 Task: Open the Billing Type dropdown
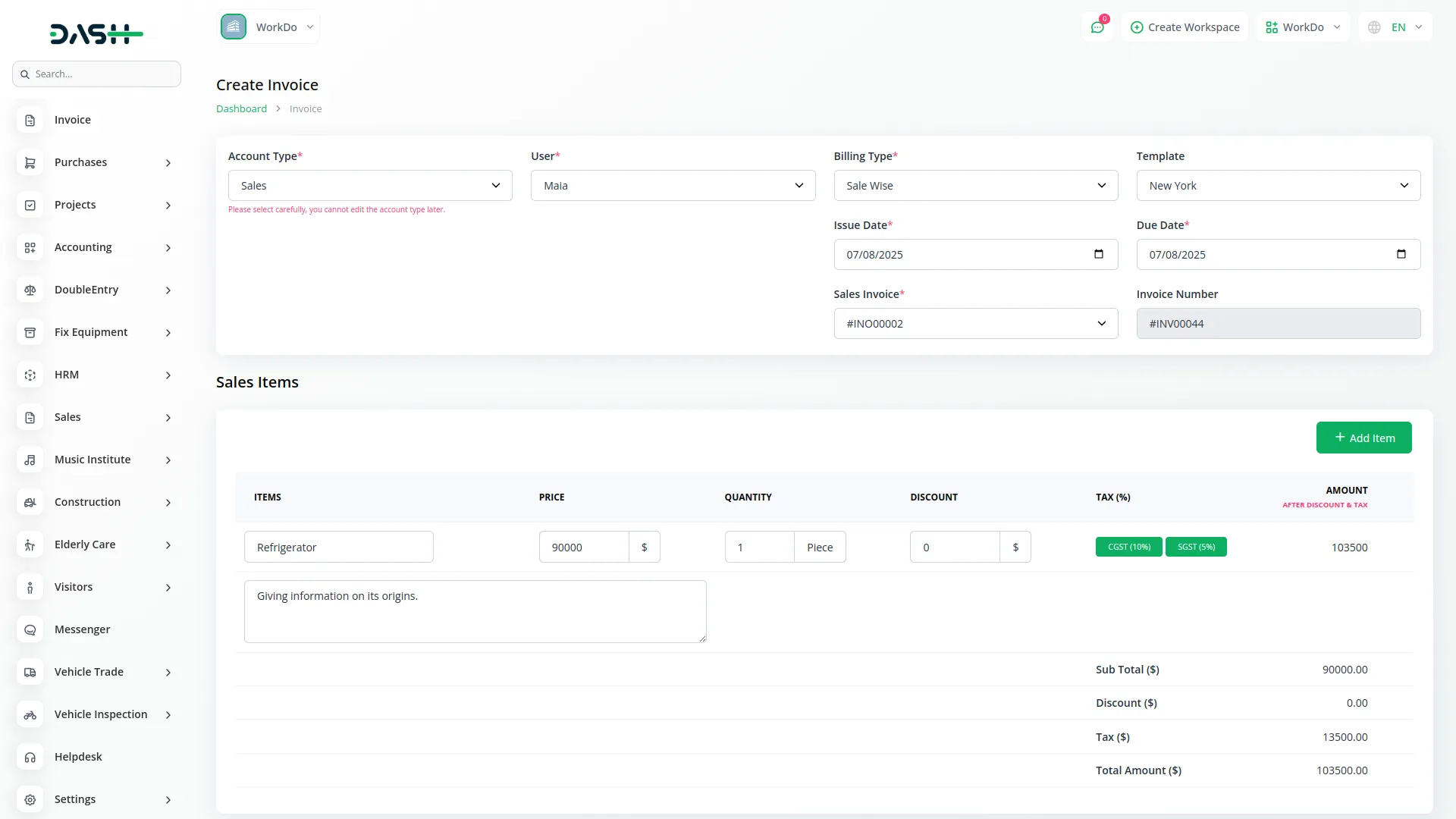click(x=975, y=186)
